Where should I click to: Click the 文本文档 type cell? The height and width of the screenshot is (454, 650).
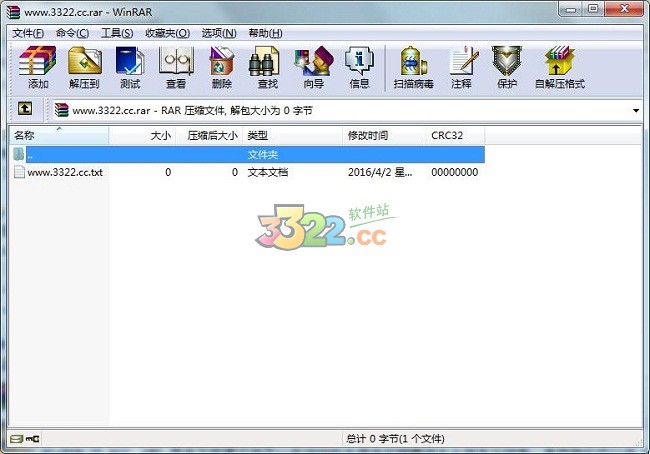pyautogui.click(x=268, y=172)
